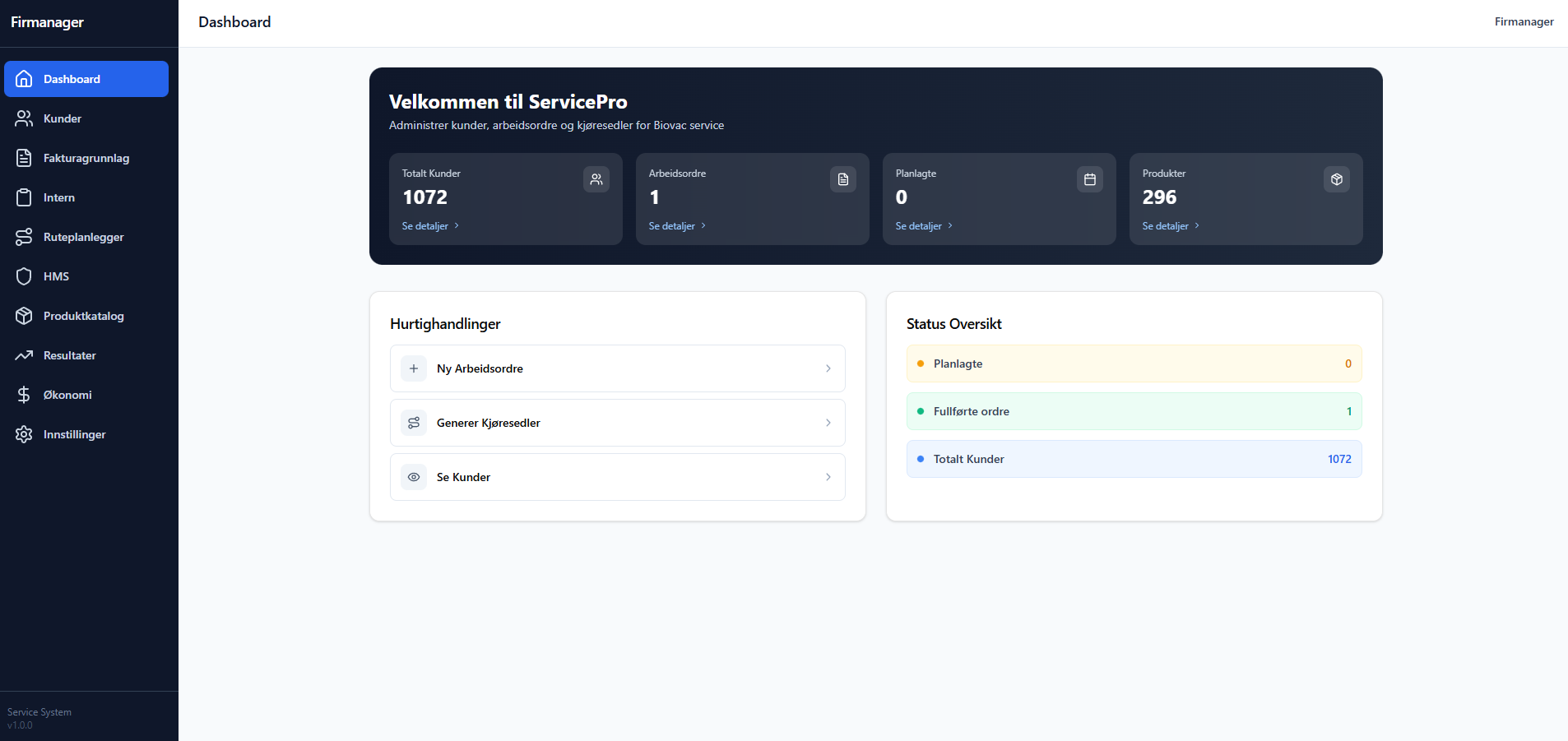Click users icon on Totalt Kunder card
This screenshot has width=1568, height=741.
(596, 179)
